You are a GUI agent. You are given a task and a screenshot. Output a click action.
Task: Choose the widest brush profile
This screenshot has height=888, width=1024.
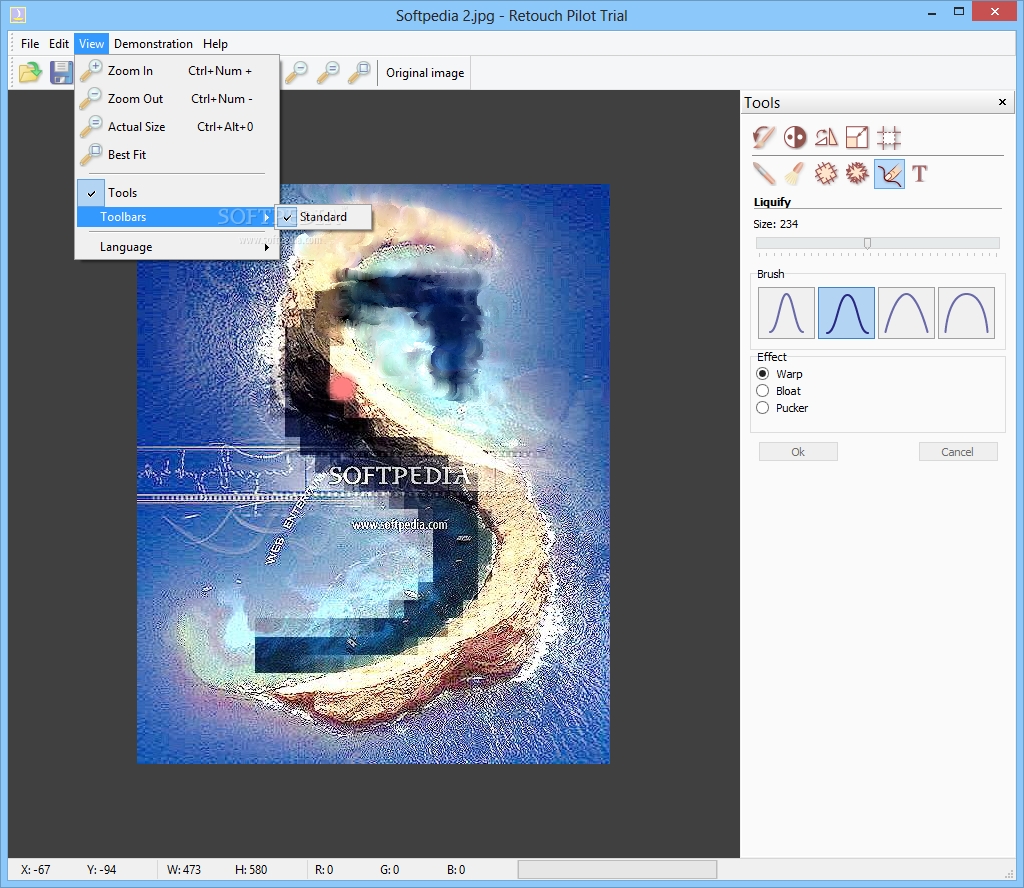pyautogui.click(x=967, y=313)
